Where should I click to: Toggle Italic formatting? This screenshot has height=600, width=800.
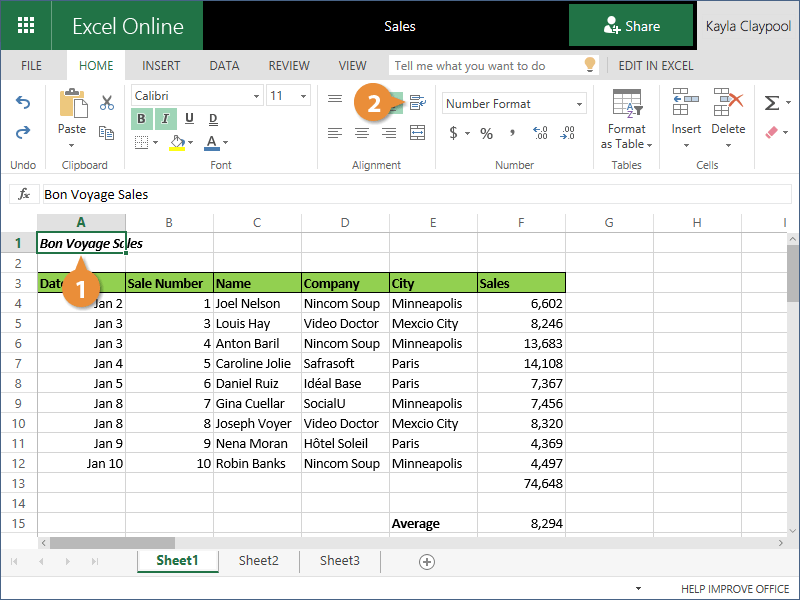point(164,119)
